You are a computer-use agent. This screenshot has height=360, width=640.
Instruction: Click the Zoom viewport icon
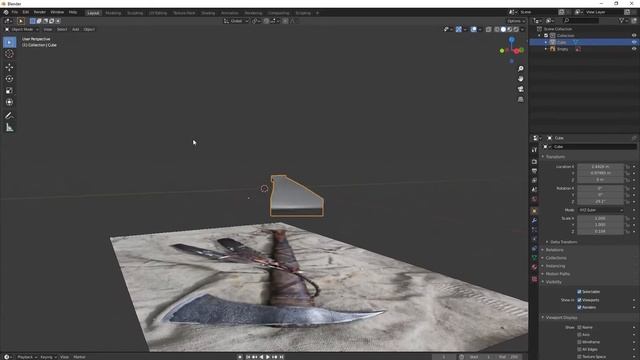point(520,69)
